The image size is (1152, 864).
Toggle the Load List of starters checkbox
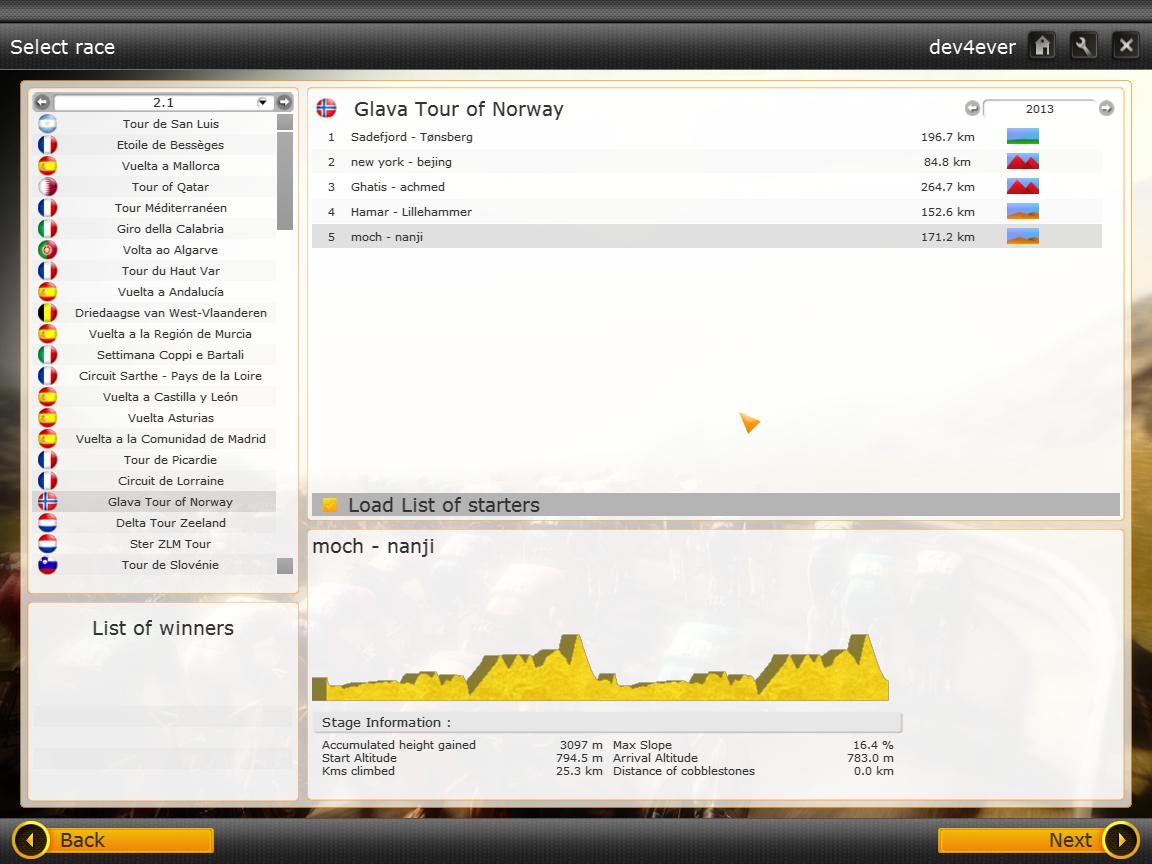click(x=329, y=505)
